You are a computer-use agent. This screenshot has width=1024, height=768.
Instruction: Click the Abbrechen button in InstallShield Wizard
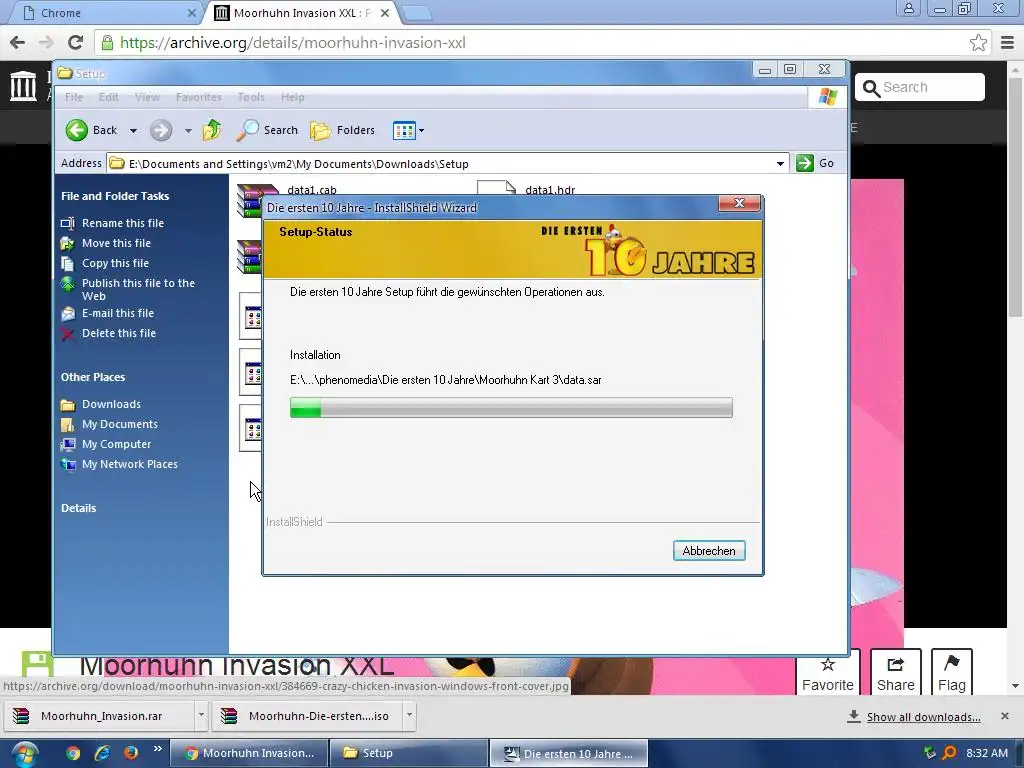click(x=709, y=551)
